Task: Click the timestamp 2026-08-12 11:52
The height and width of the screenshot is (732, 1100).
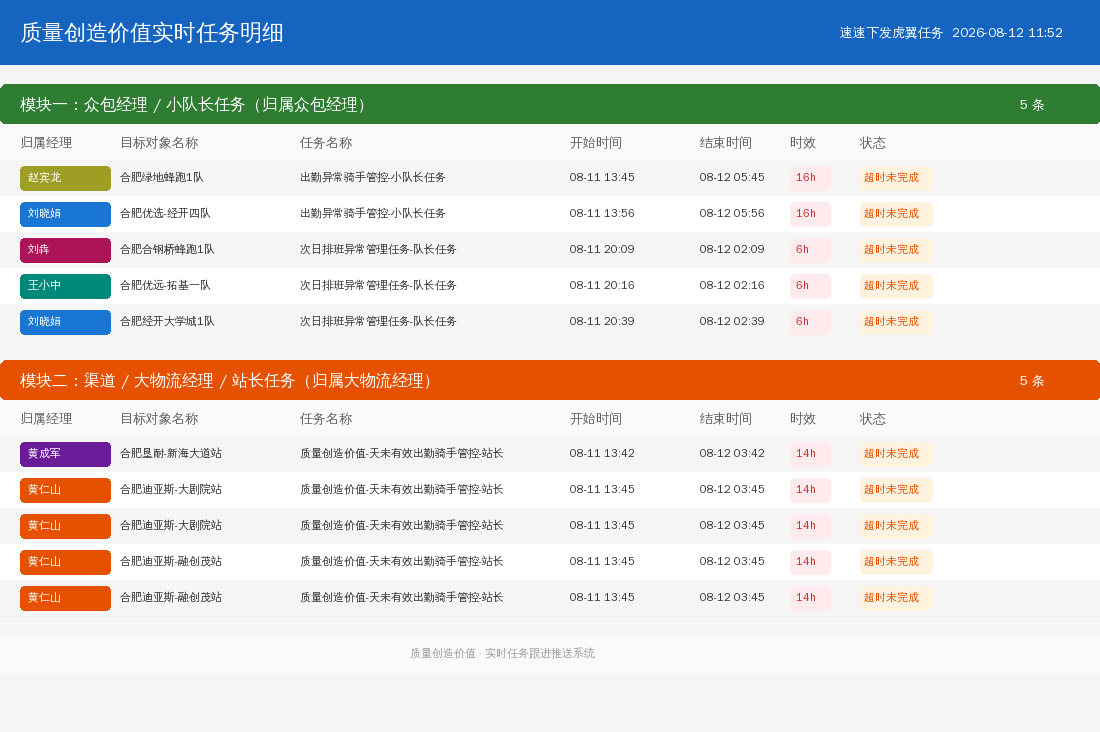Action: coord(1007,32)
